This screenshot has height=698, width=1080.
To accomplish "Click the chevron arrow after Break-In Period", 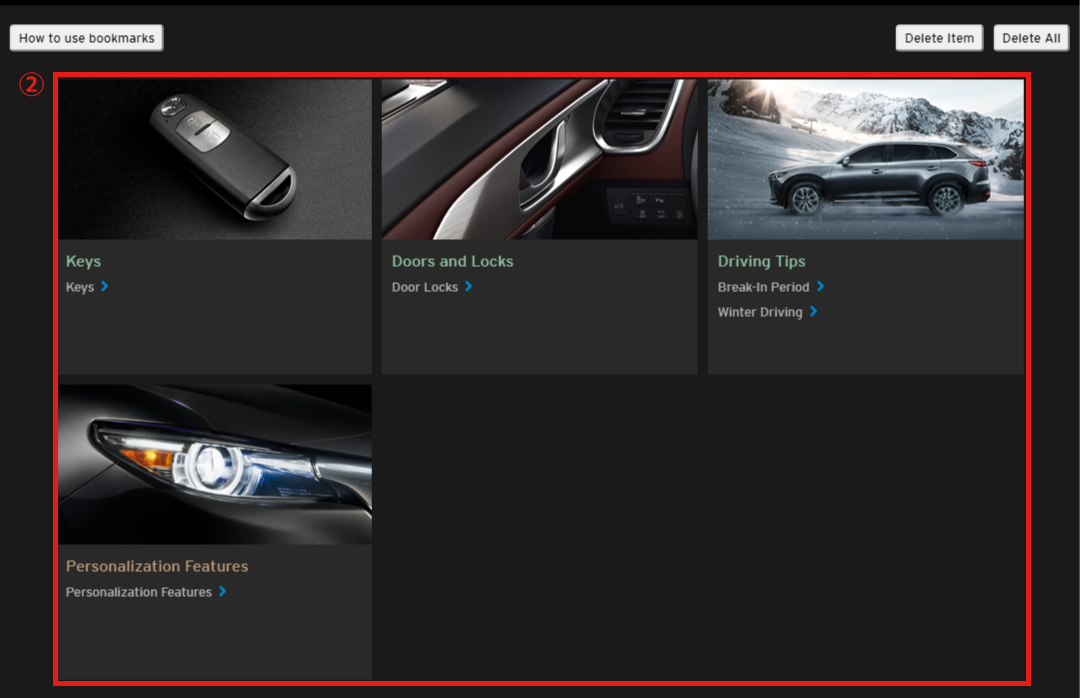I will pyautogui.click(x=820, y=287).
